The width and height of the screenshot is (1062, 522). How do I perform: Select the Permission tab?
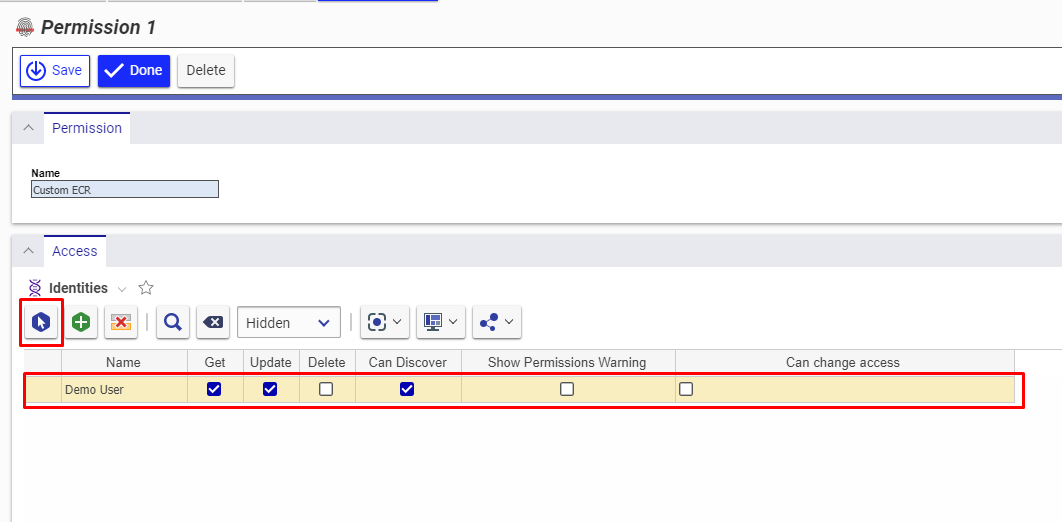[87, 128]
